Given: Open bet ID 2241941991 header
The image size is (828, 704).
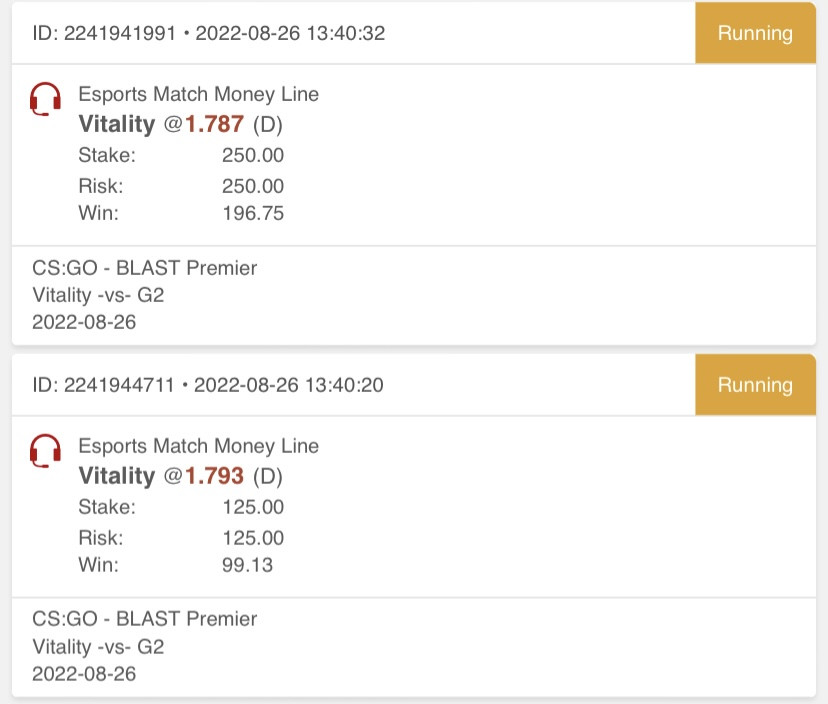Looking at the screenshot, I should (x=209, y=33).
